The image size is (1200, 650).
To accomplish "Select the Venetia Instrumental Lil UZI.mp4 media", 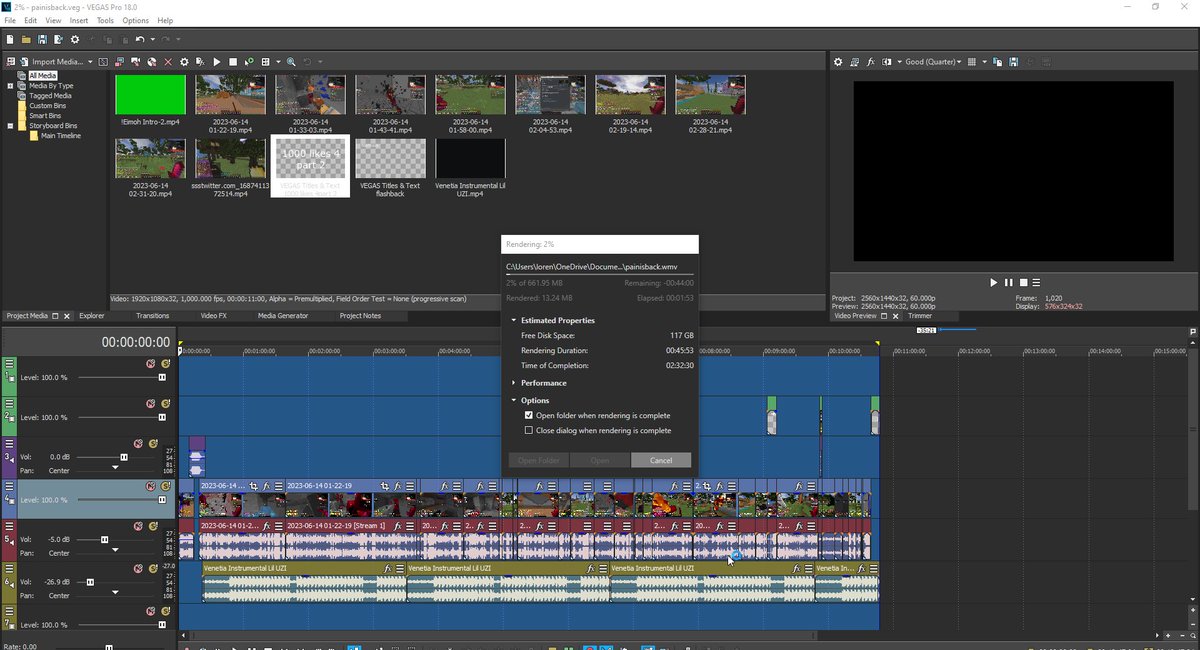I will point(470,158).
